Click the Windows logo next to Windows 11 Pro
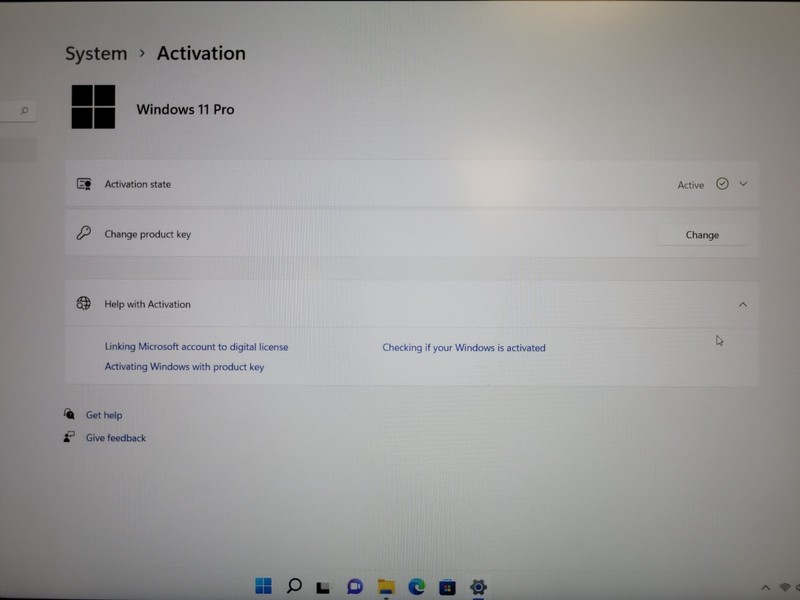The height and width of the screenshot is (600, 800). pos(93,107)
